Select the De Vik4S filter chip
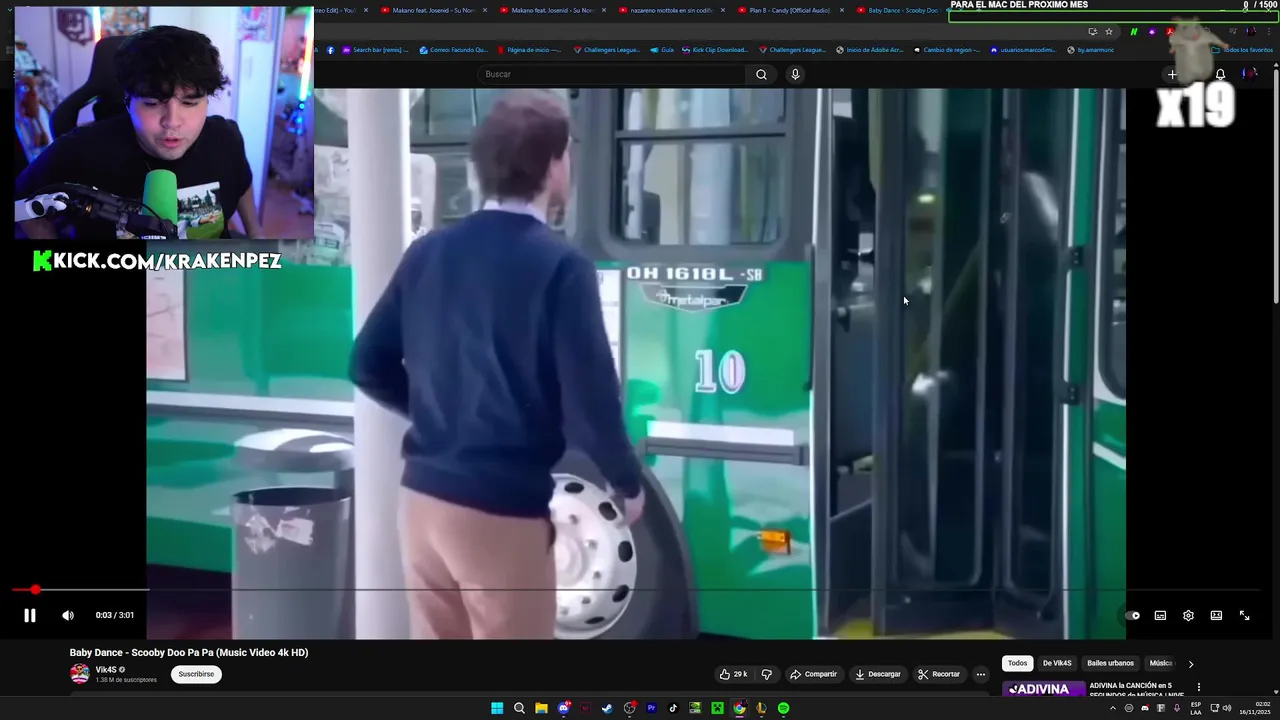The height and width of the screenshot is (720, 1280). click(1057, 663)
